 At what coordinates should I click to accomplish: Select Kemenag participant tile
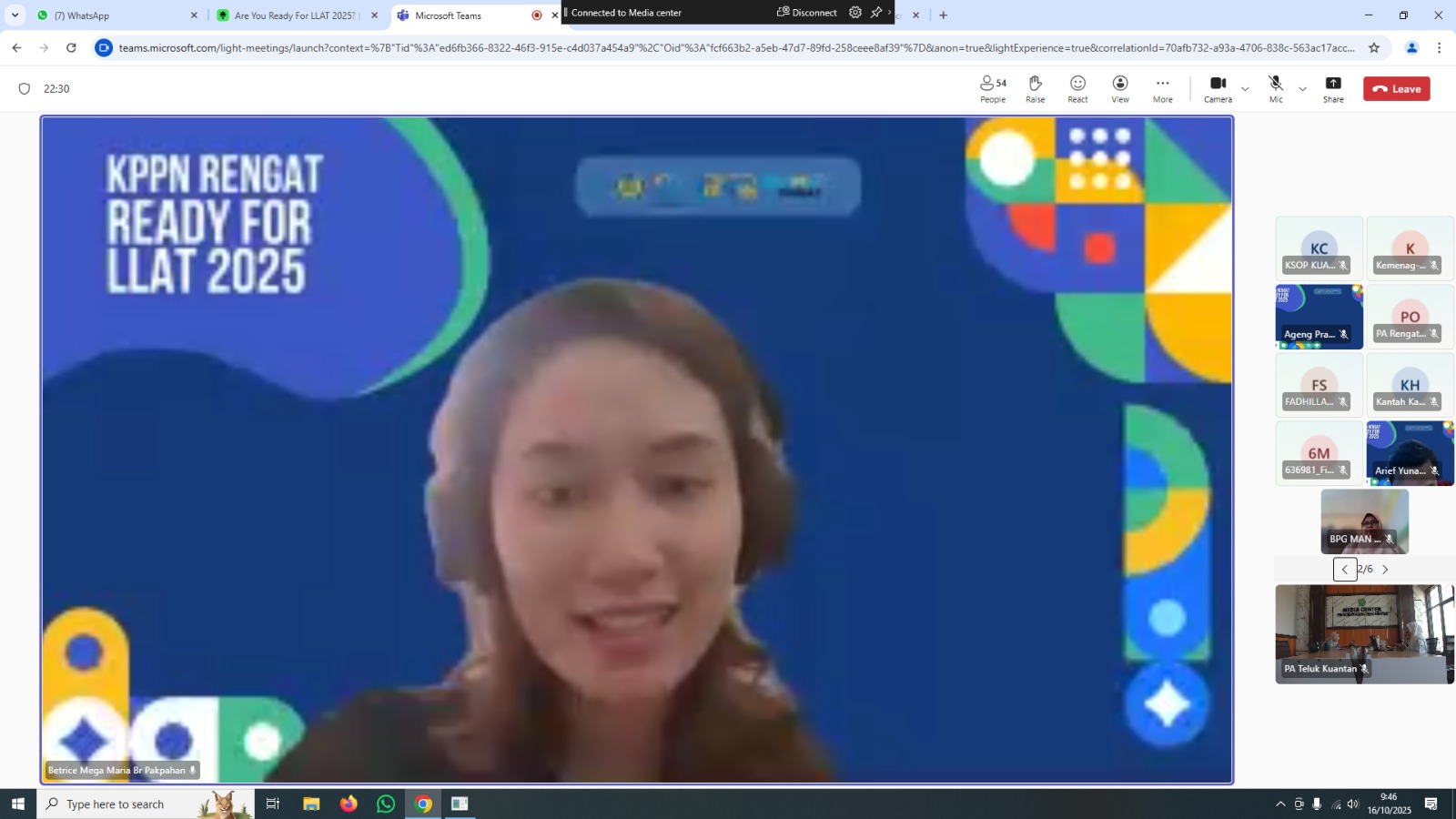[x=1410, y=248]
